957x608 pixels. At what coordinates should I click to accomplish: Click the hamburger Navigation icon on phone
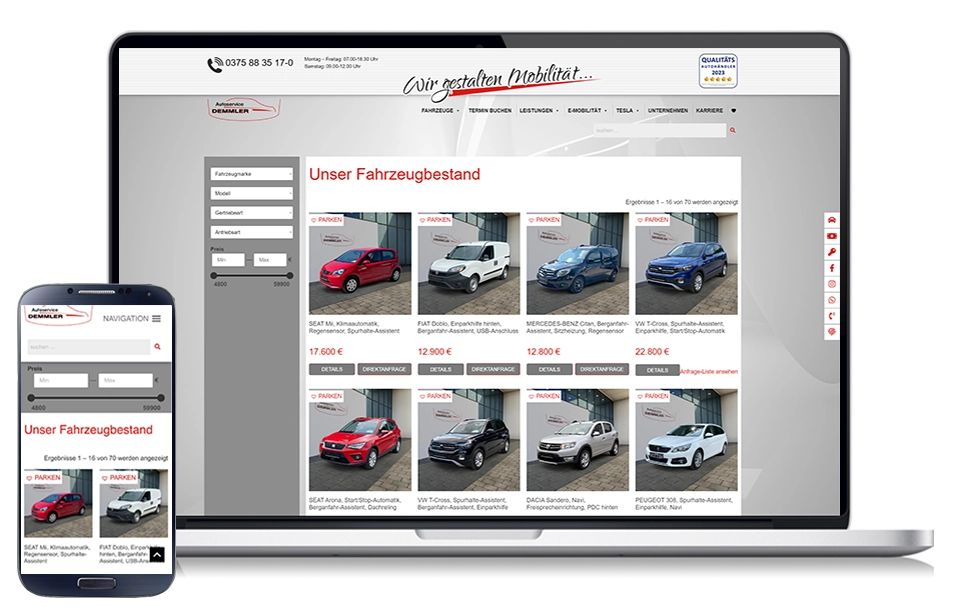point(156,319)
